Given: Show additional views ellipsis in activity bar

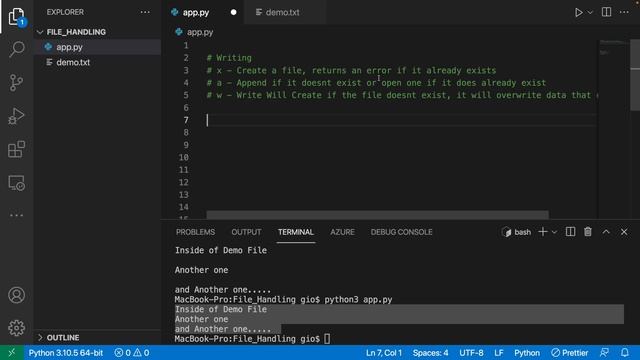Looking at the screenshot, I should pos(16,215).
